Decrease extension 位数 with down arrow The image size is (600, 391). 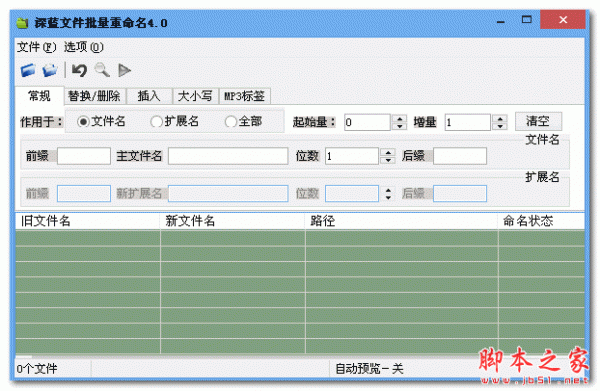[388, 197]
